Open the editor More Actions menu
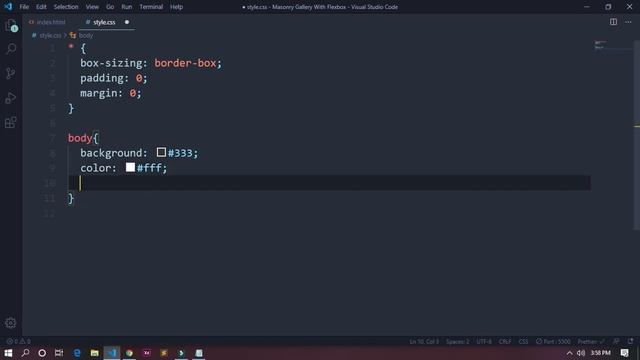The image size is (640, 360). click(x=628, y=22)
